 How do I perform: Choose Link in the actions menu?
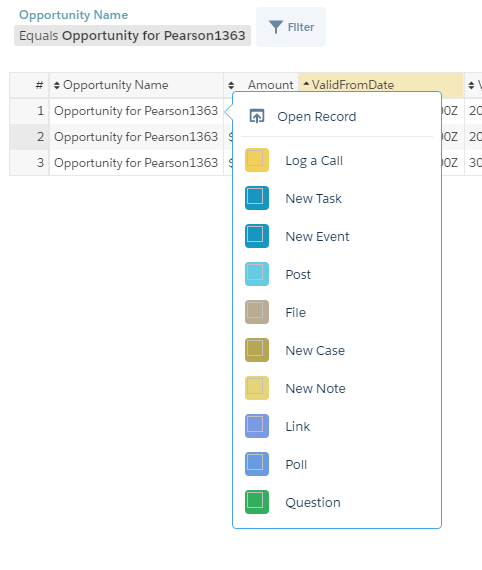point(297,426)
